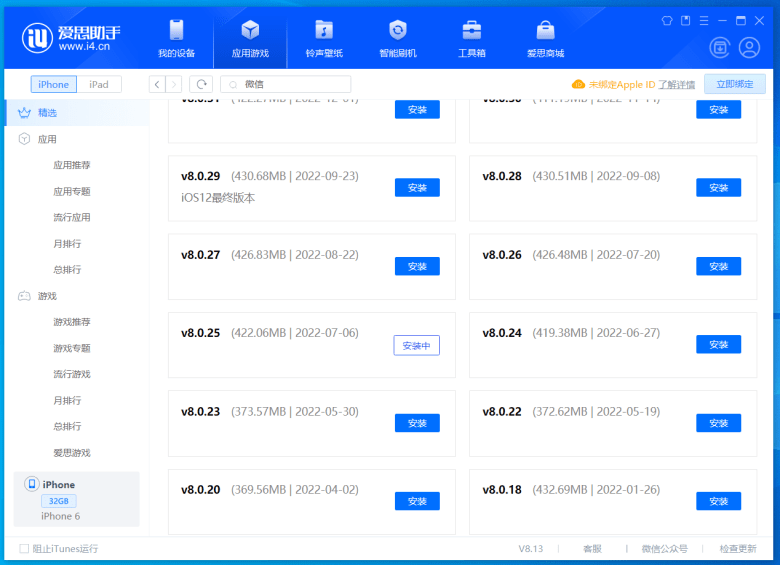The height and width of the screenshot is (565, 780).
Task: Open 总排行 under 应用
Action: tap(67, 270)
